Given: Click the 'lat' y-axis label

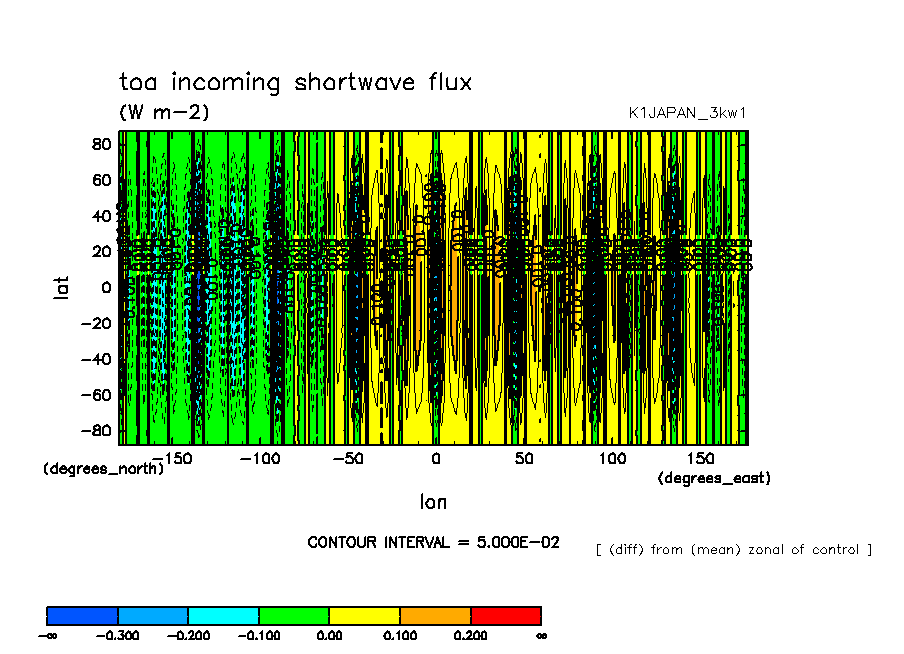Looking at the screenshot, I should point(61,288).
